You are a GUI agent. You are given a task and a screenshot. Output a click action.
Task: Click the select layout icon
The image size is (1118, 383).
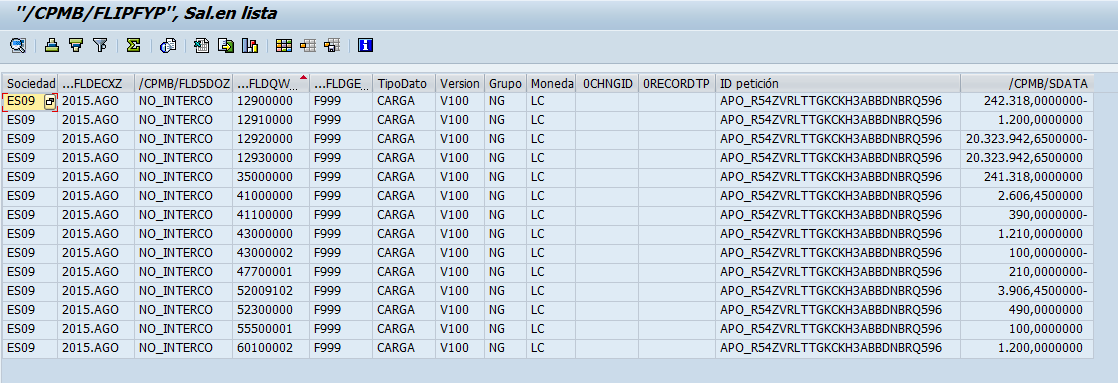[x=307, y=46]
